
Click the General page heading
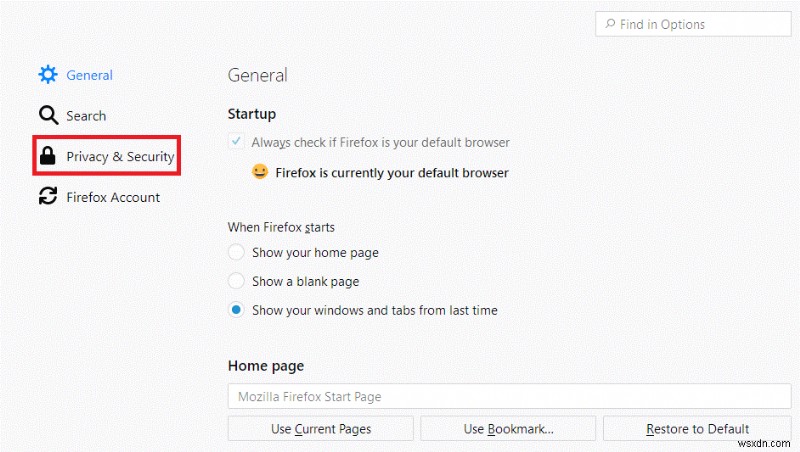coord(257,75)
